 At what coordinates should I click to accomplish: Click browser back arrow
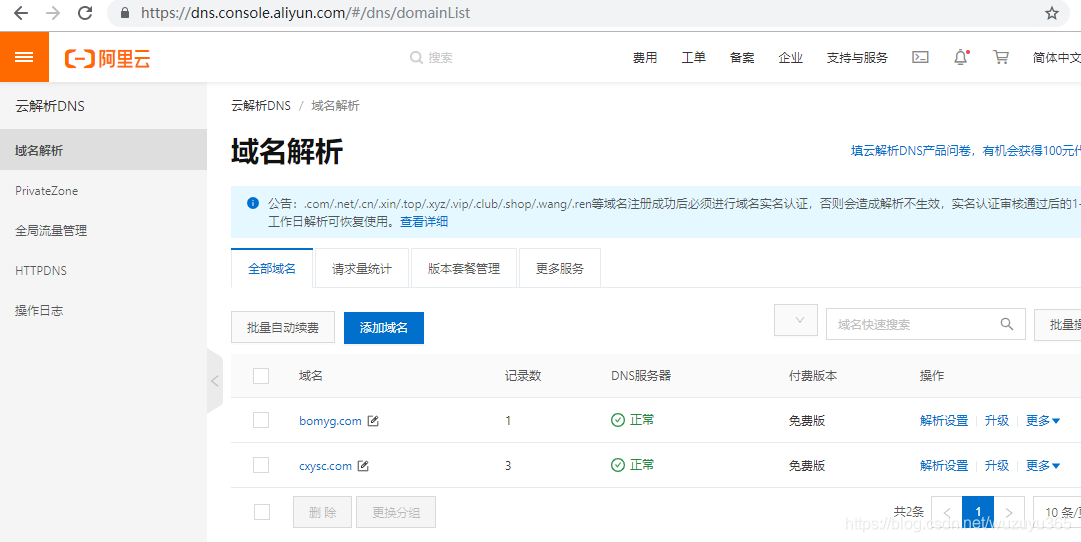pos(21,12)
